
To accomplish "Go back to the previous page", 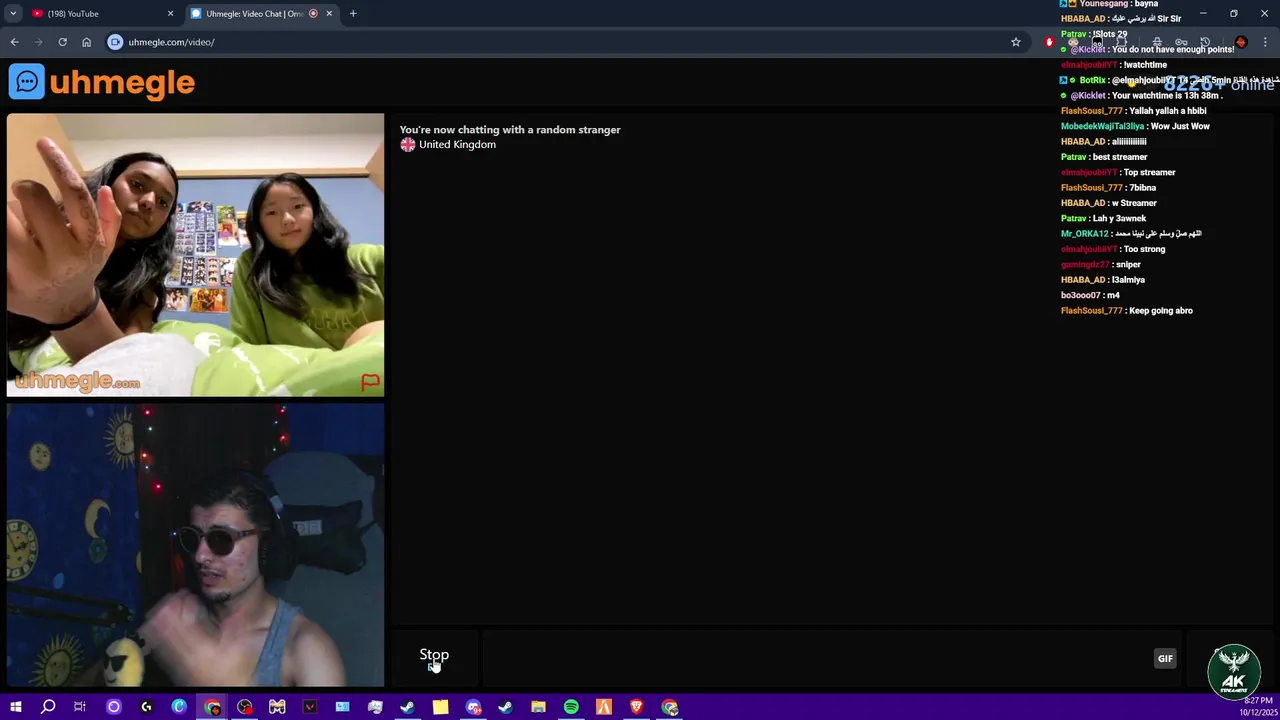I will pyautogui.click(x=14, y=42).
